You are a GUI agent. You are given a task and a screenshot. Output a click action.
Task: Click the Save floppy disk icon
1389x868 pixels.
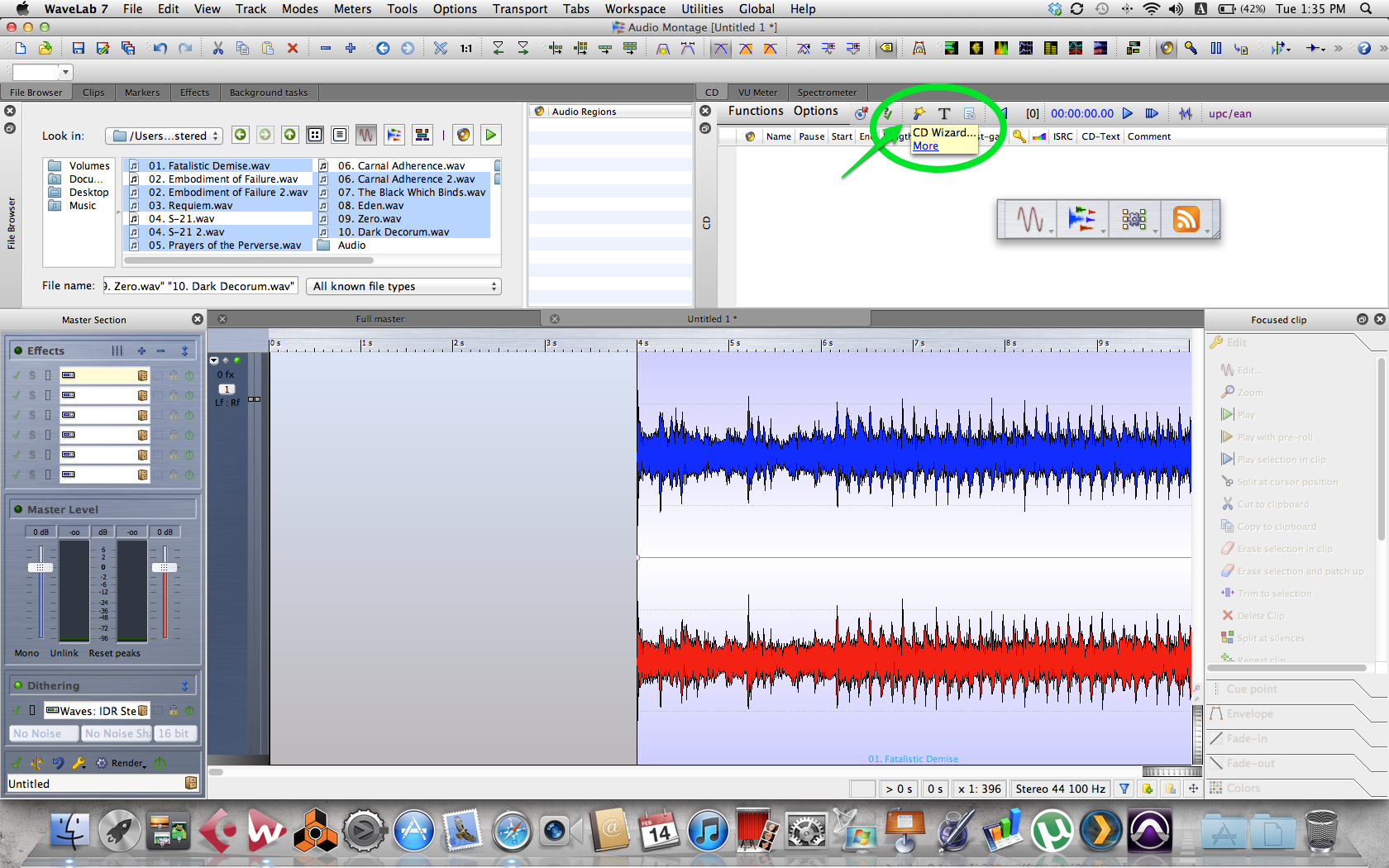tap(78, 48)
